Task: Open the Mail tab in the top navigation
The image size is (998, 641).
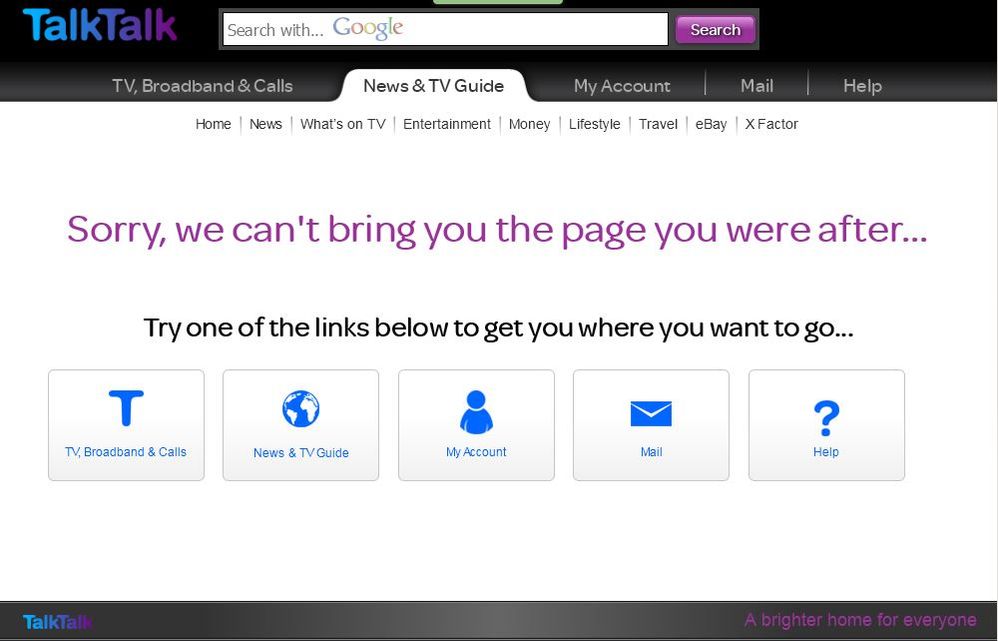Action: [x=757, y=86]
